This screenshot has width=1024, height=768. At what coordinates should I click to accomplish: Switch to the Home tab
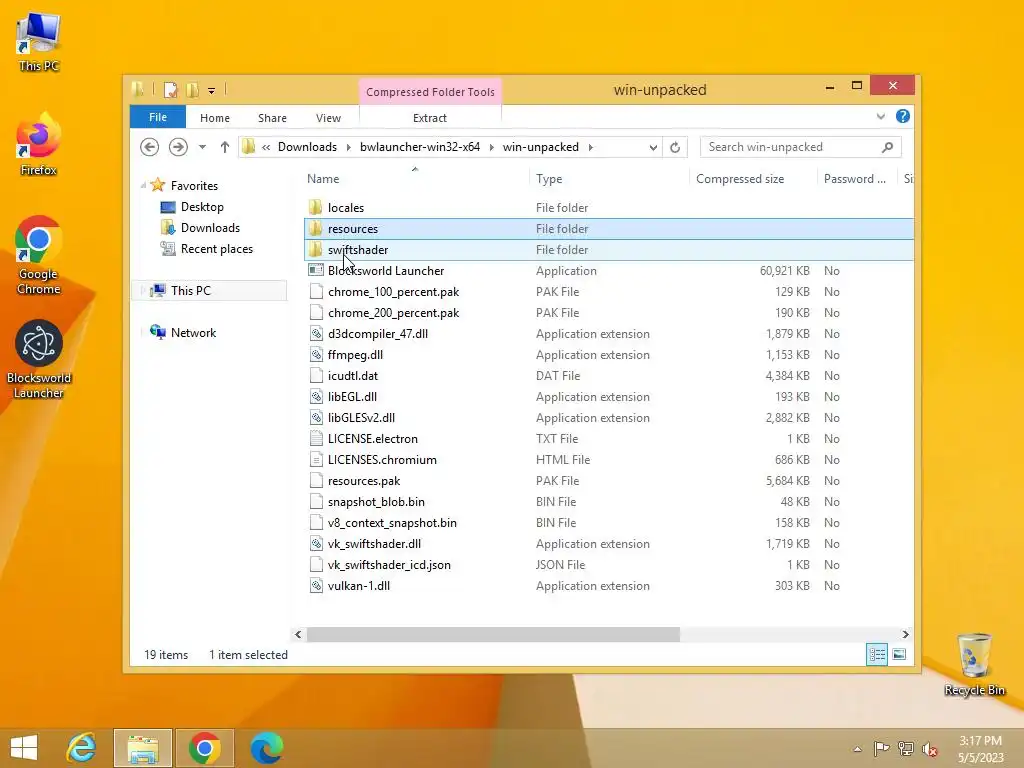coord(215,118)
